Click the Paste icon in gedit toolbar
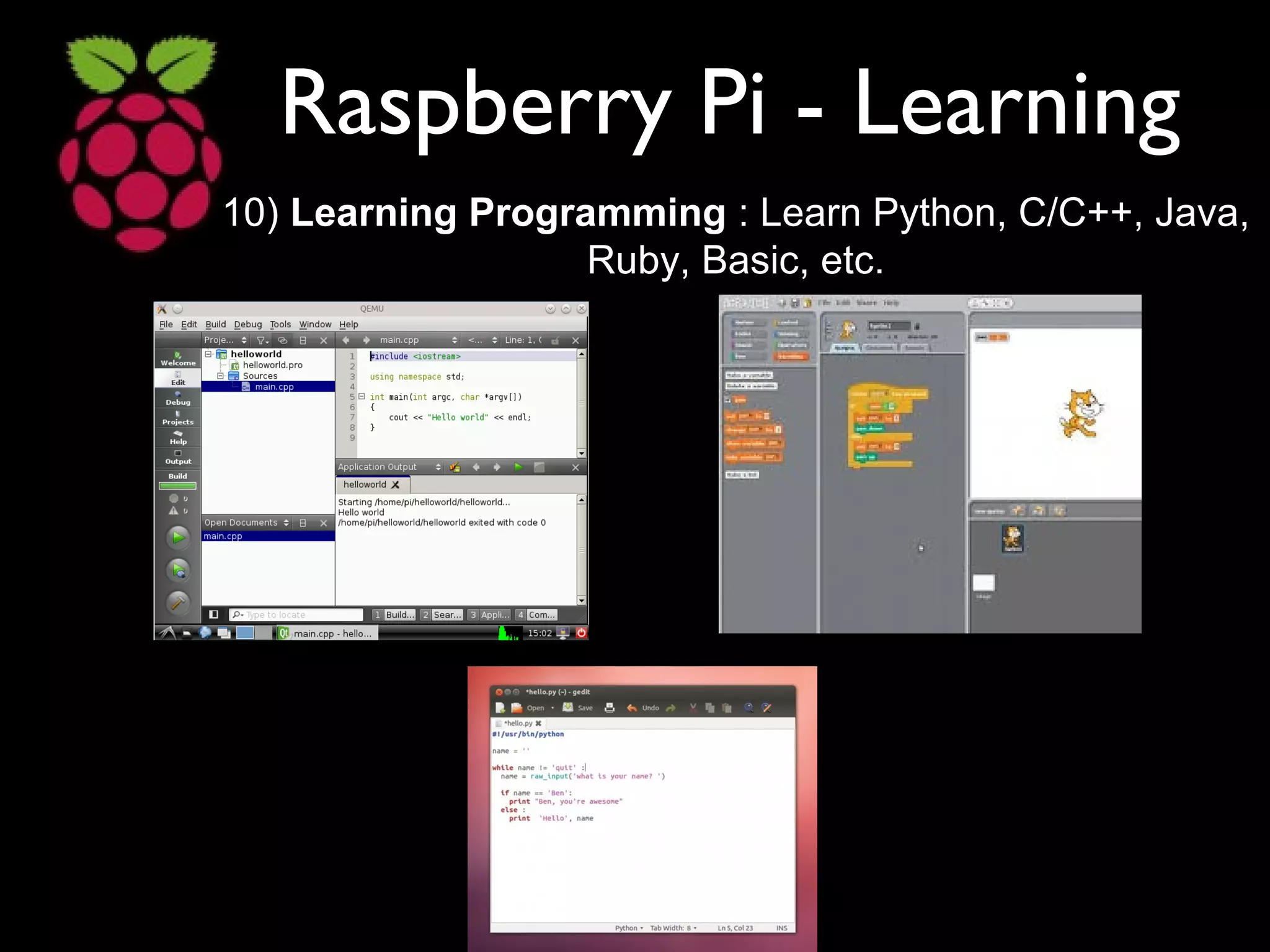Screen dimensions: 1270x952 727,708
